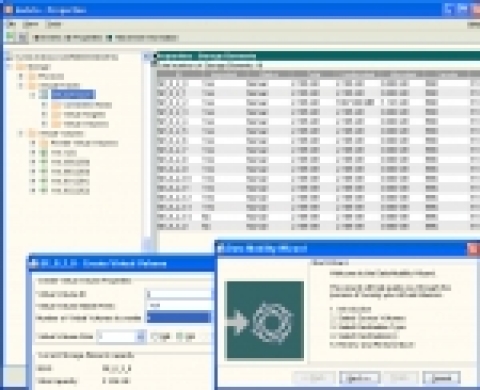Click the application icon in the main title bar
Viewport: 480px width, 390px height.
tap(8, 10)
